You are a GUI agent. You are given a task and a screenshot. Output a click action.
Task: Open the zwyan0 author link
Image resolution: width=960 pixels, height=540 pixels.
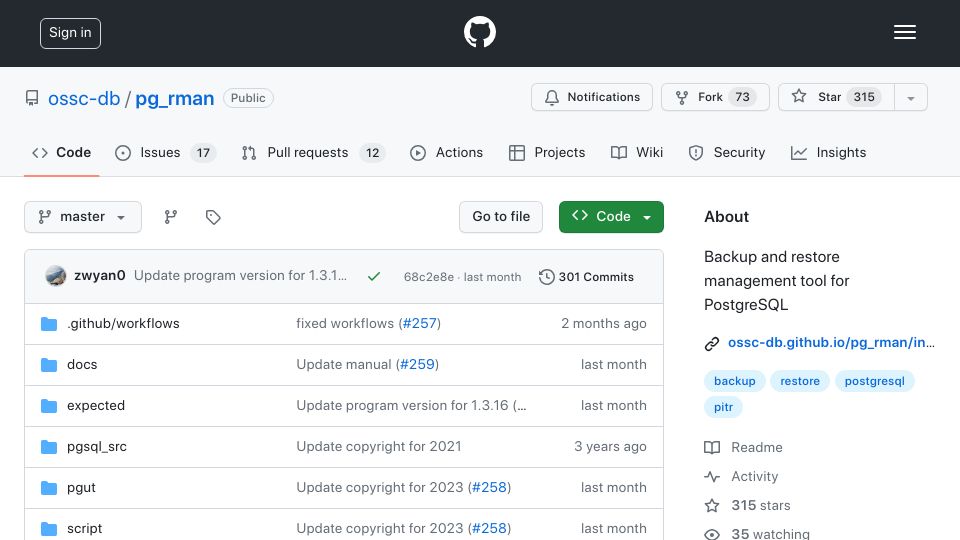click(x=100, y=276)
